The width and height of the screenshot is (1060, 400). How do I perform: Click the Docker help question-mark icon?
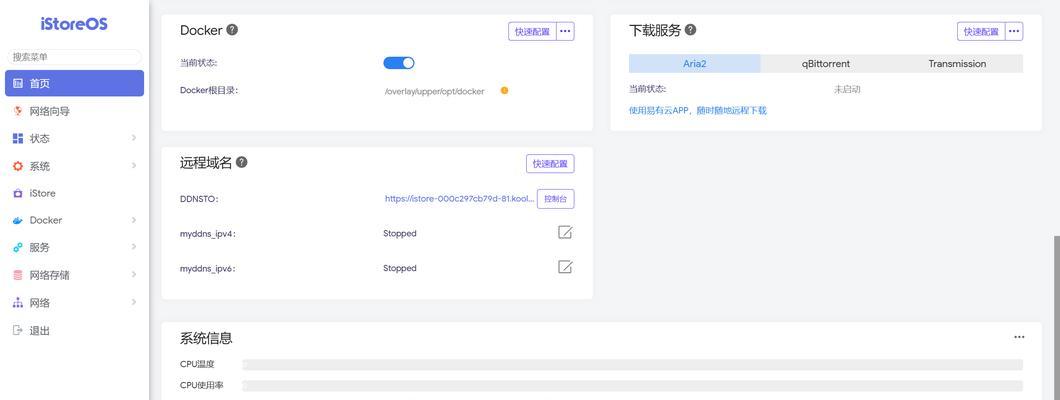click(232, 30)
